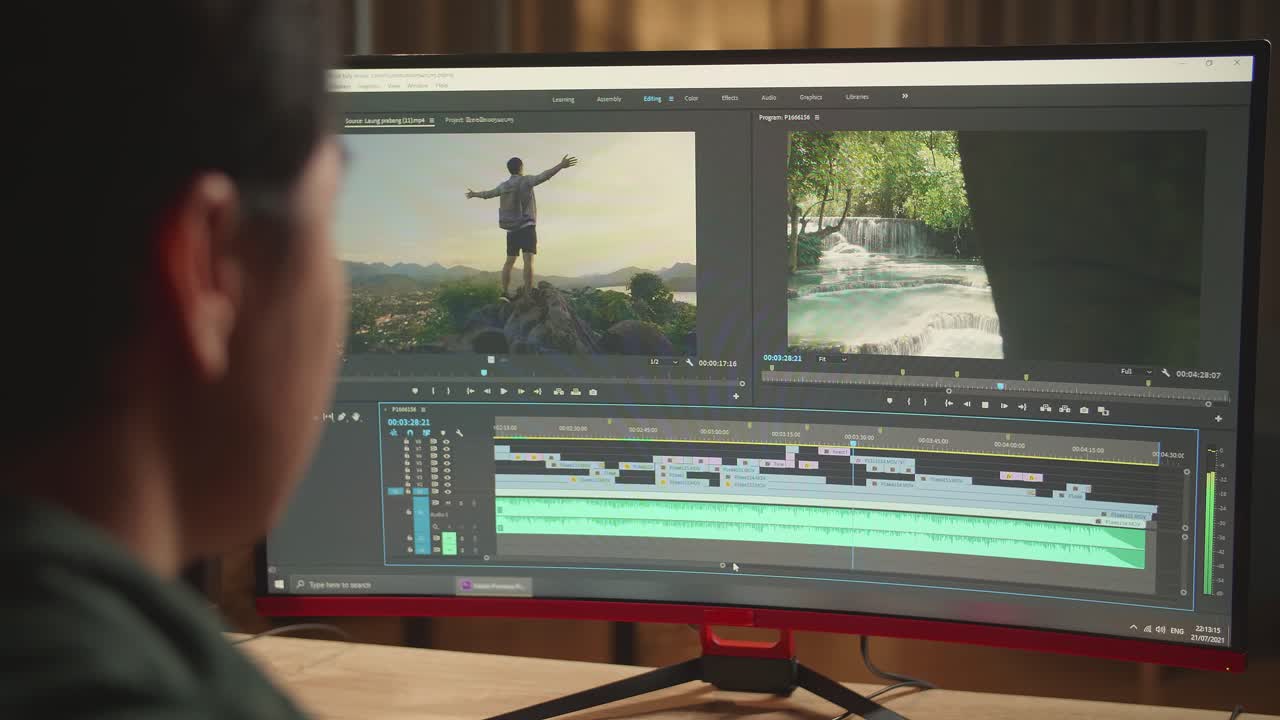Click the Insert icon below the Source monitor
Viewport: 1280px width, 720px height.
click(557, 390)
